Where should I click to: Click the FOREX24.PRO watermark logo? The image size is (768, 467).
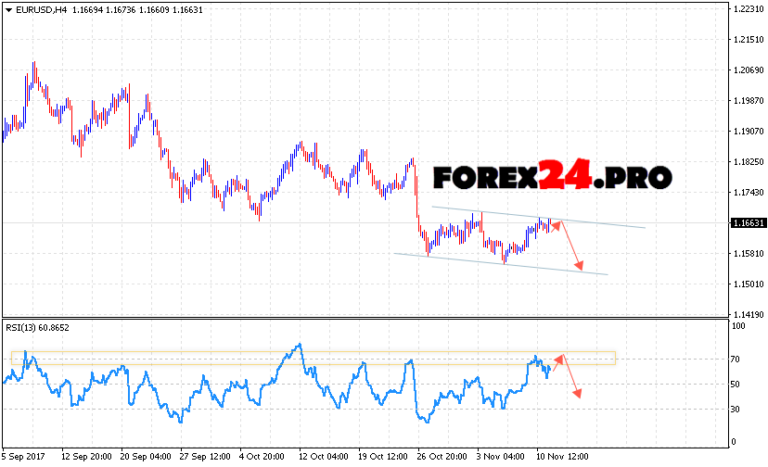pos(552,178)
